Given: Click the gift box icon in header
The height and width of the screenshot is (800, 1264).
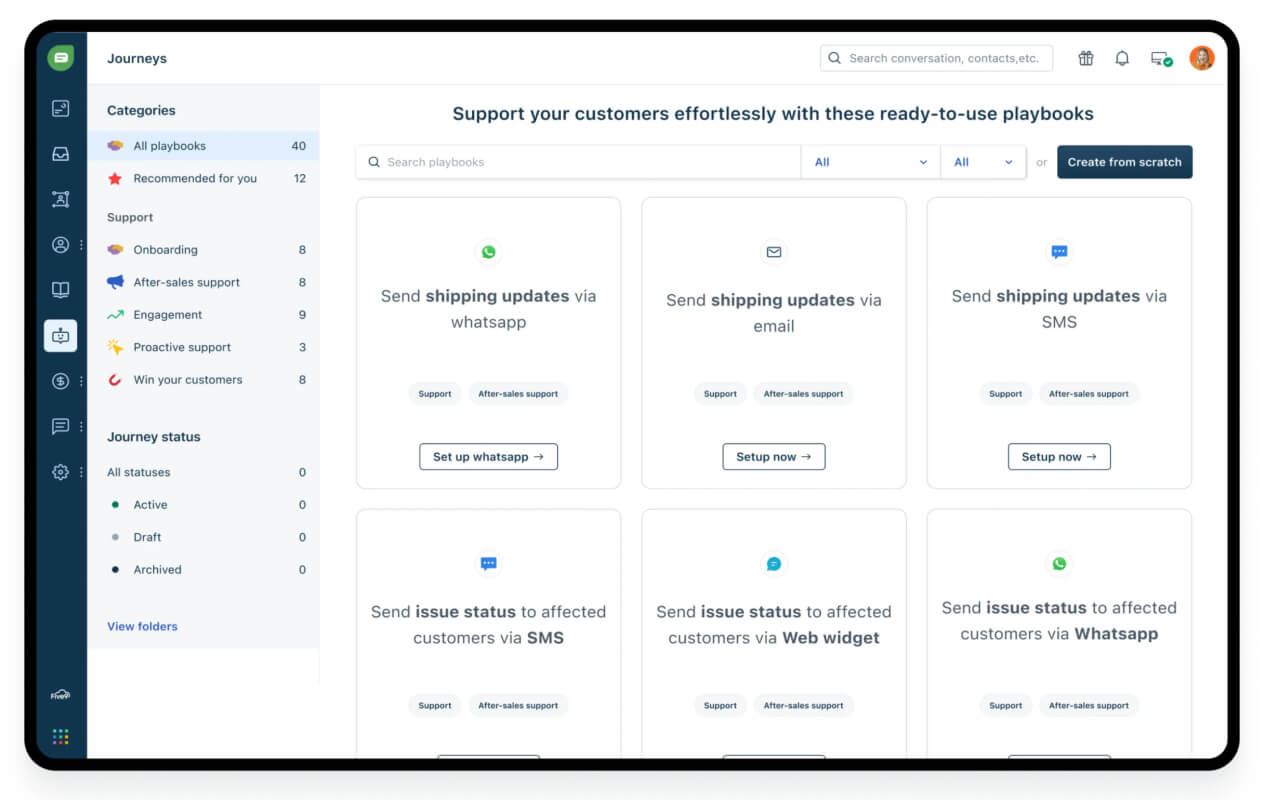Looking at the screenshot, I should pyautogui.click(x=1086, y=58).
